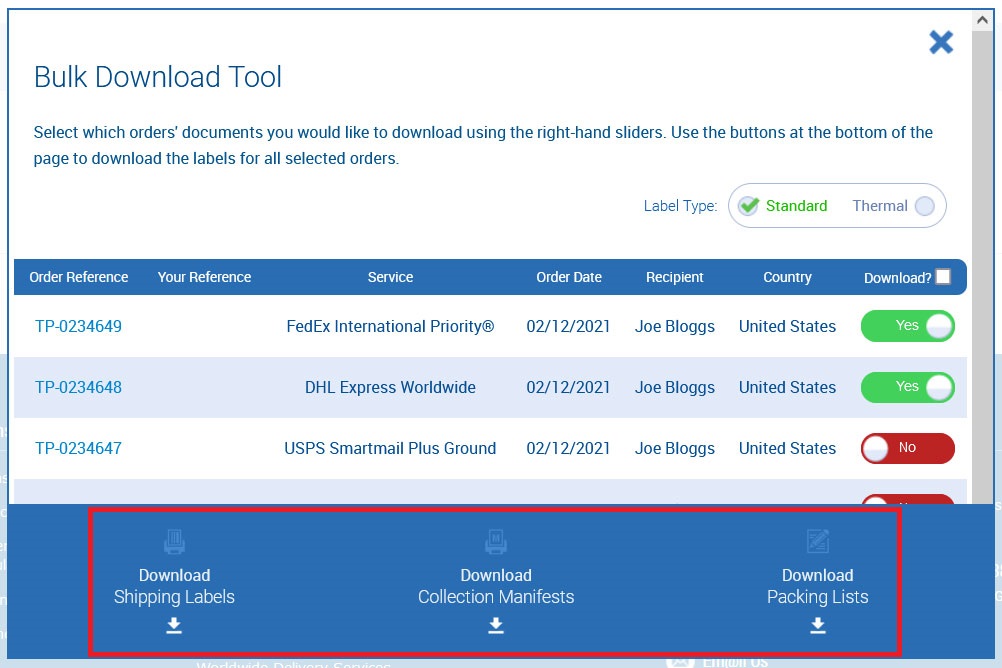Click the DHL Express Worldwide service cell

click(x=390, y=387)
